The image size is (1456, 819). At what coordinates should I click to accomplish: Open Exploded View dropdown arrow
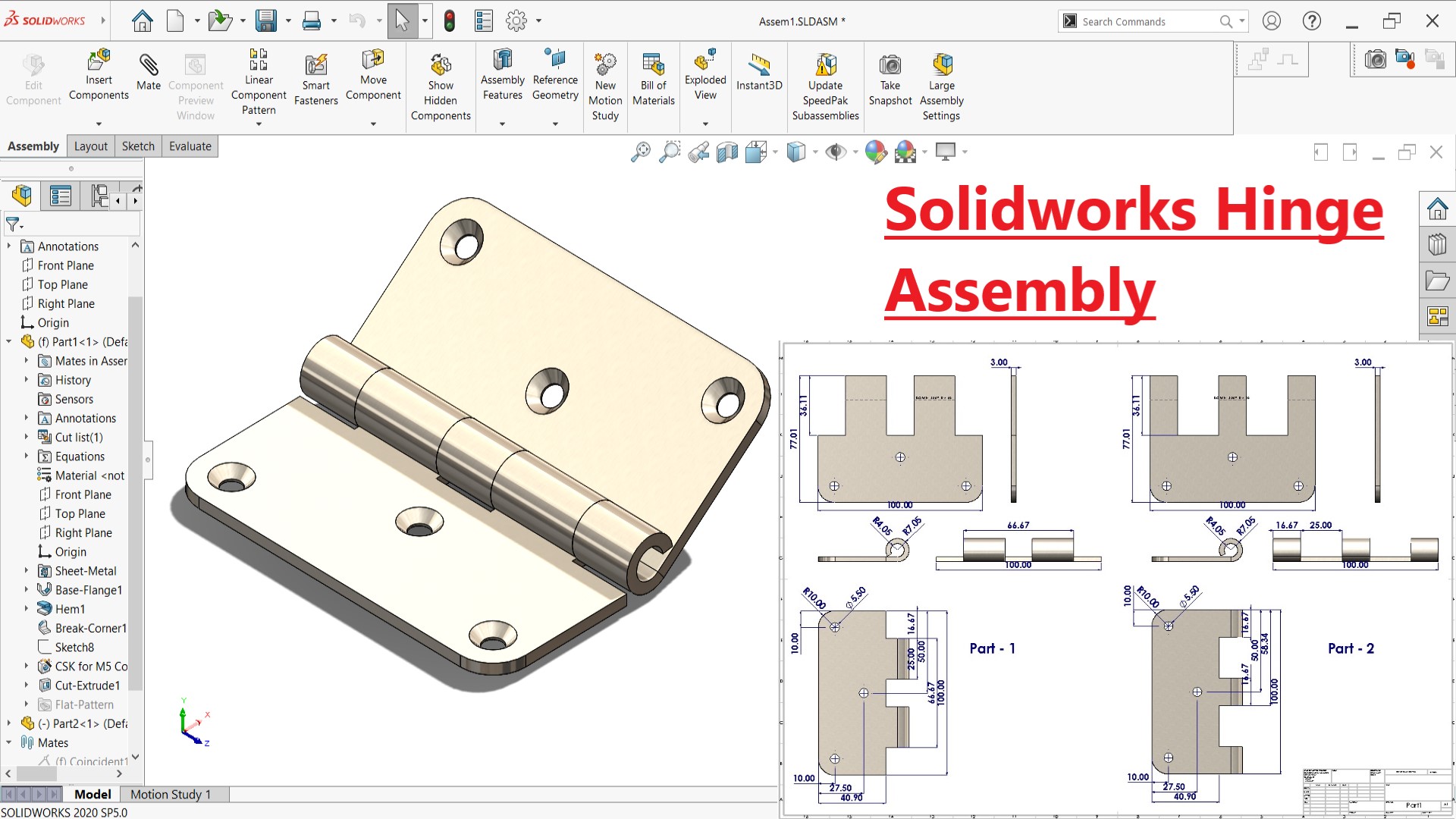point(705,124)
